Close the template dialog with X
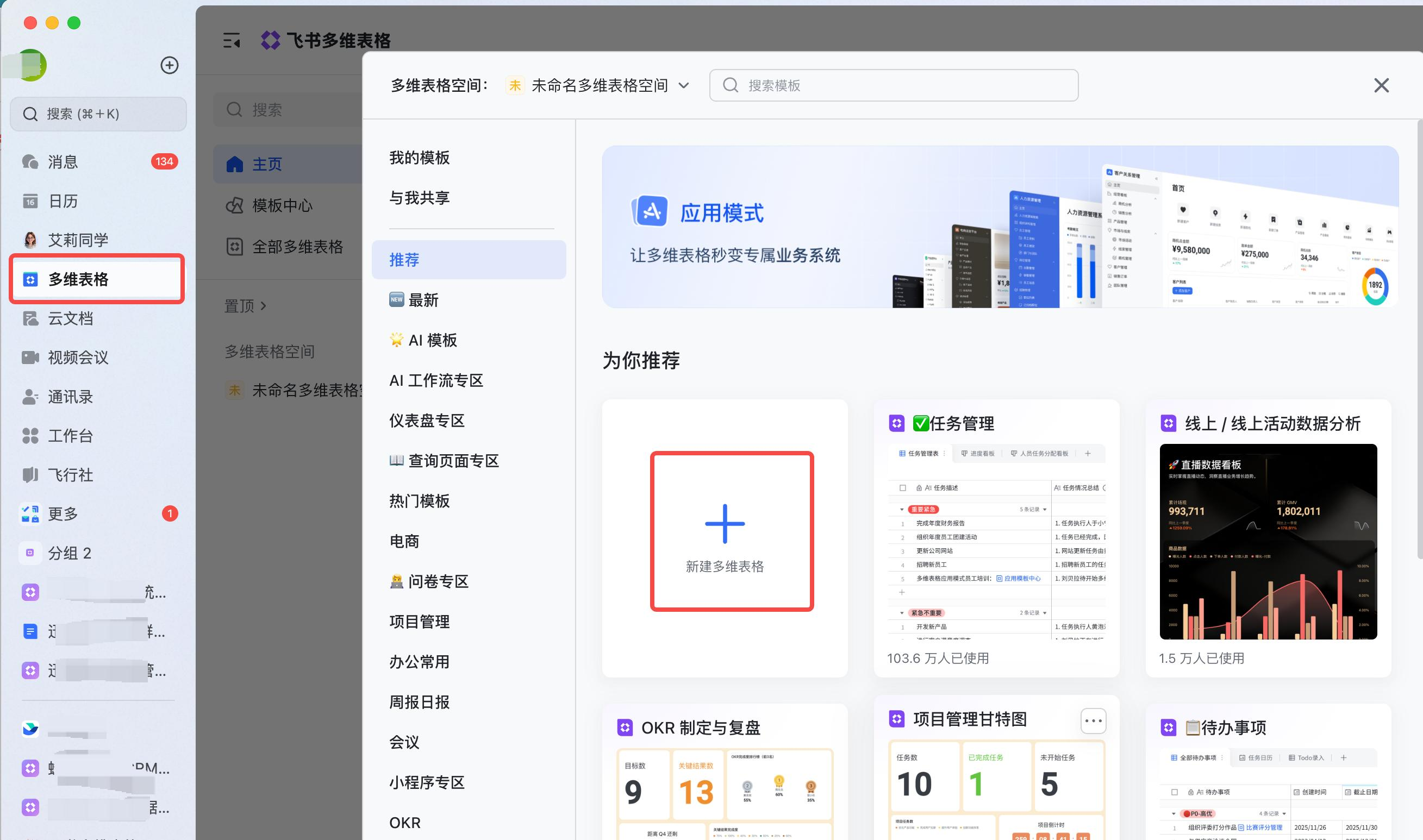 pyautogui.click(x=1381, y=85)
